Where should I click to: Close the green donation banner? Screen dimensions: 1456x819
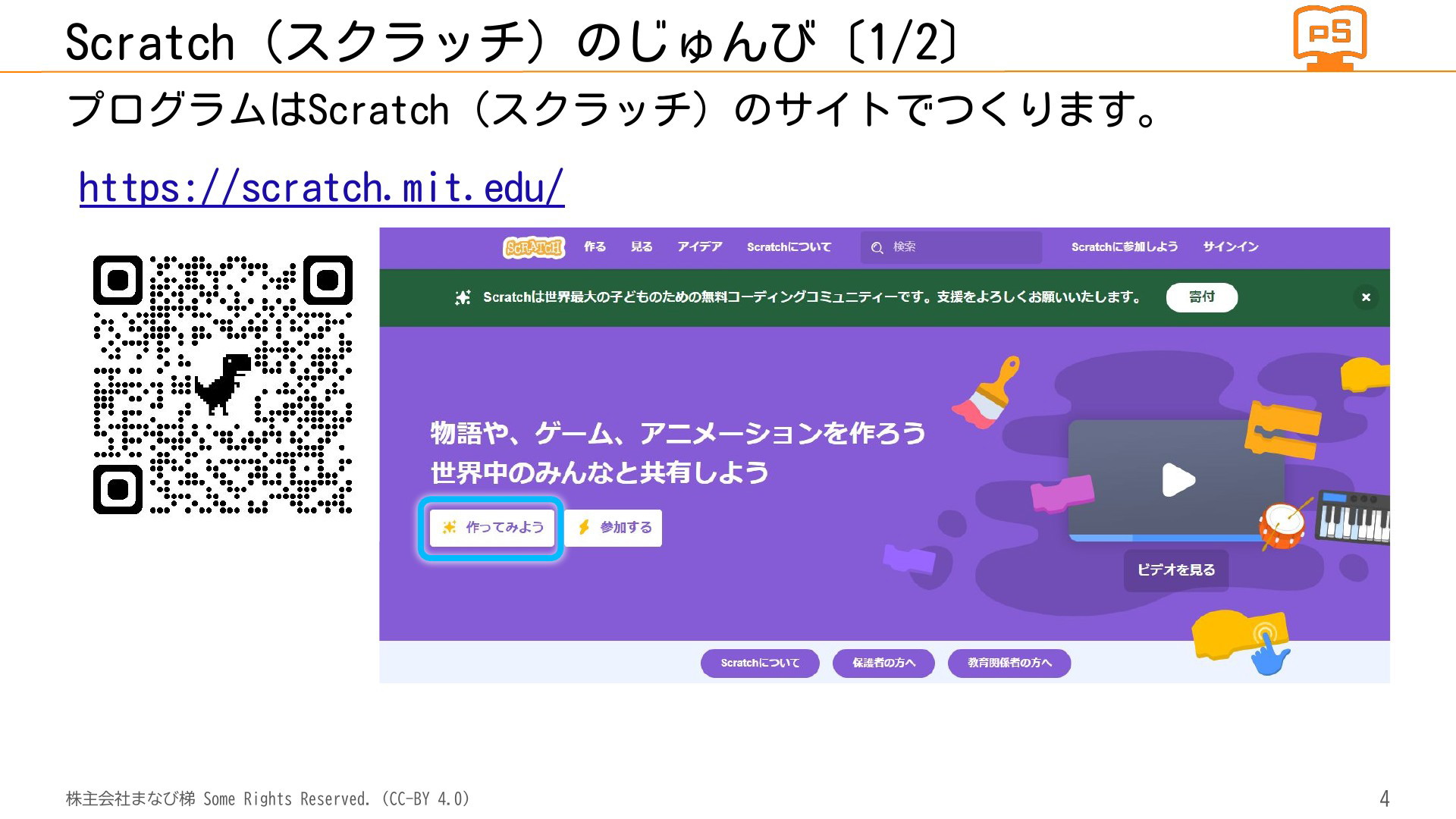tap(1366, 297)
